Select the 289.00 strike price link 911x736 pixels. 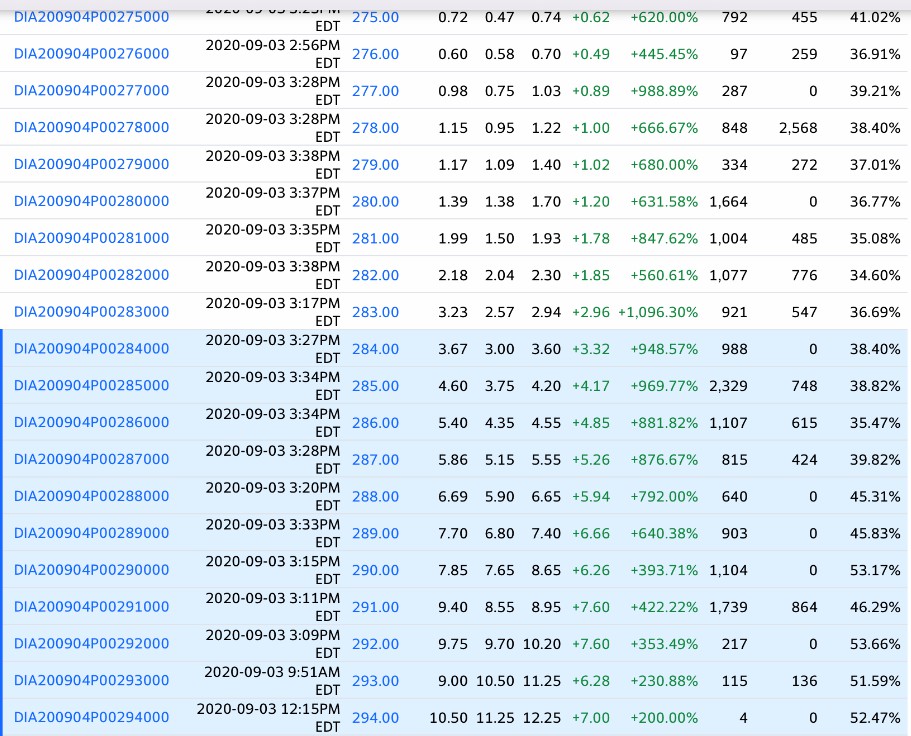tap(375, 534)
